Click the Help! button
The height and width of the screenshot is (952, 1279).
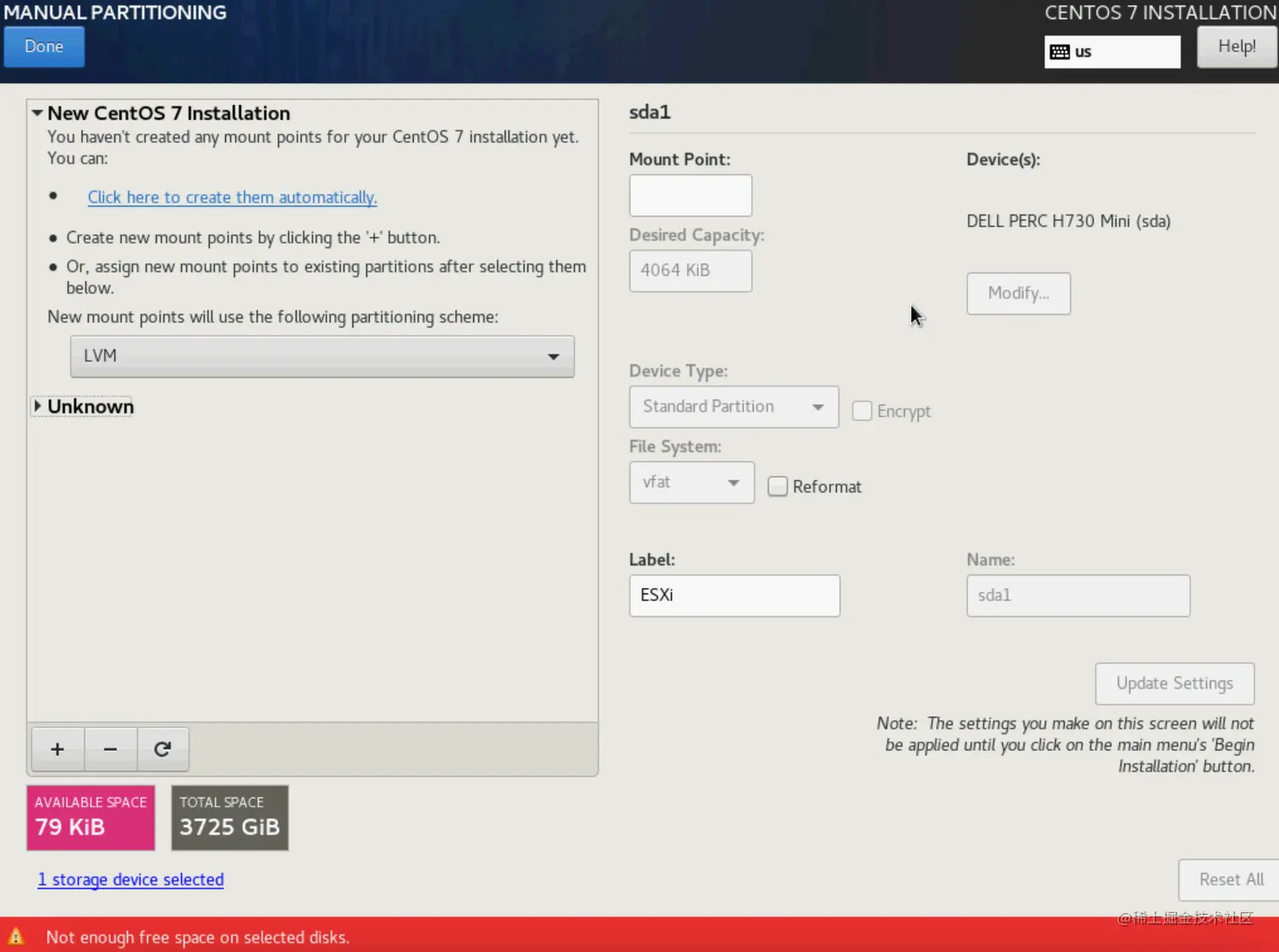(x=1237, y=47)
